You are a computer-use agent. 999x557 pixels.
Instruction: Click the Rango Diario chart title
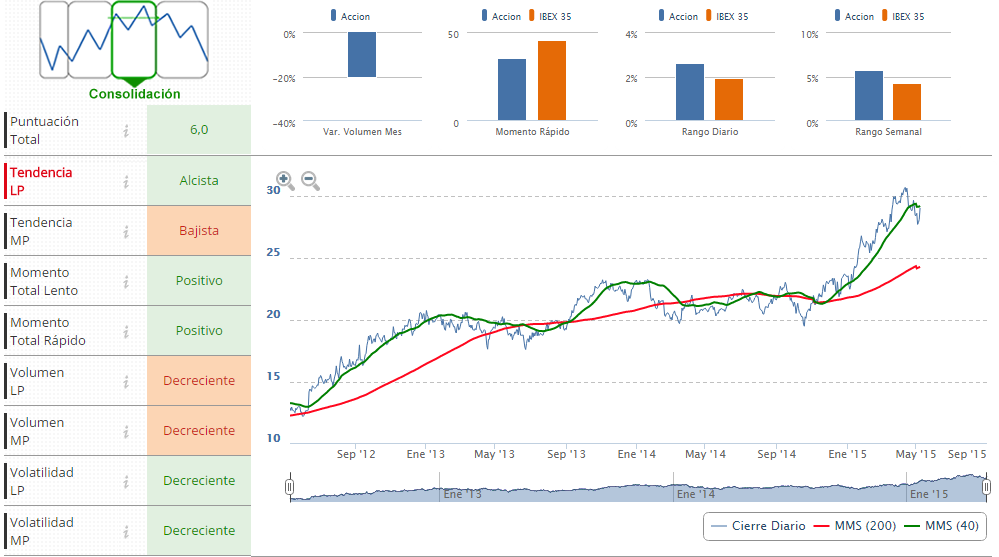click(710, 131)
